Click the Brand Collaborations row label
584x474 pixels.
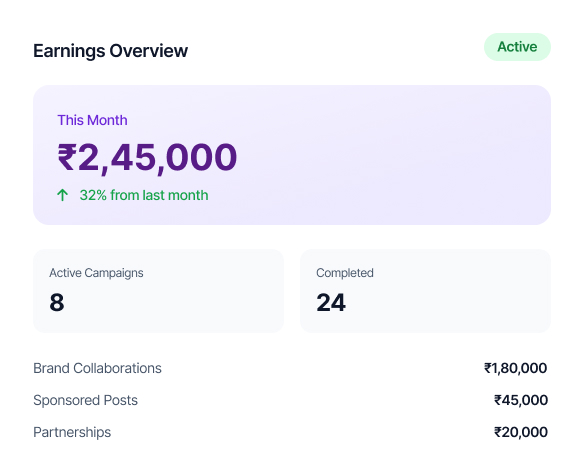(97, 368)
